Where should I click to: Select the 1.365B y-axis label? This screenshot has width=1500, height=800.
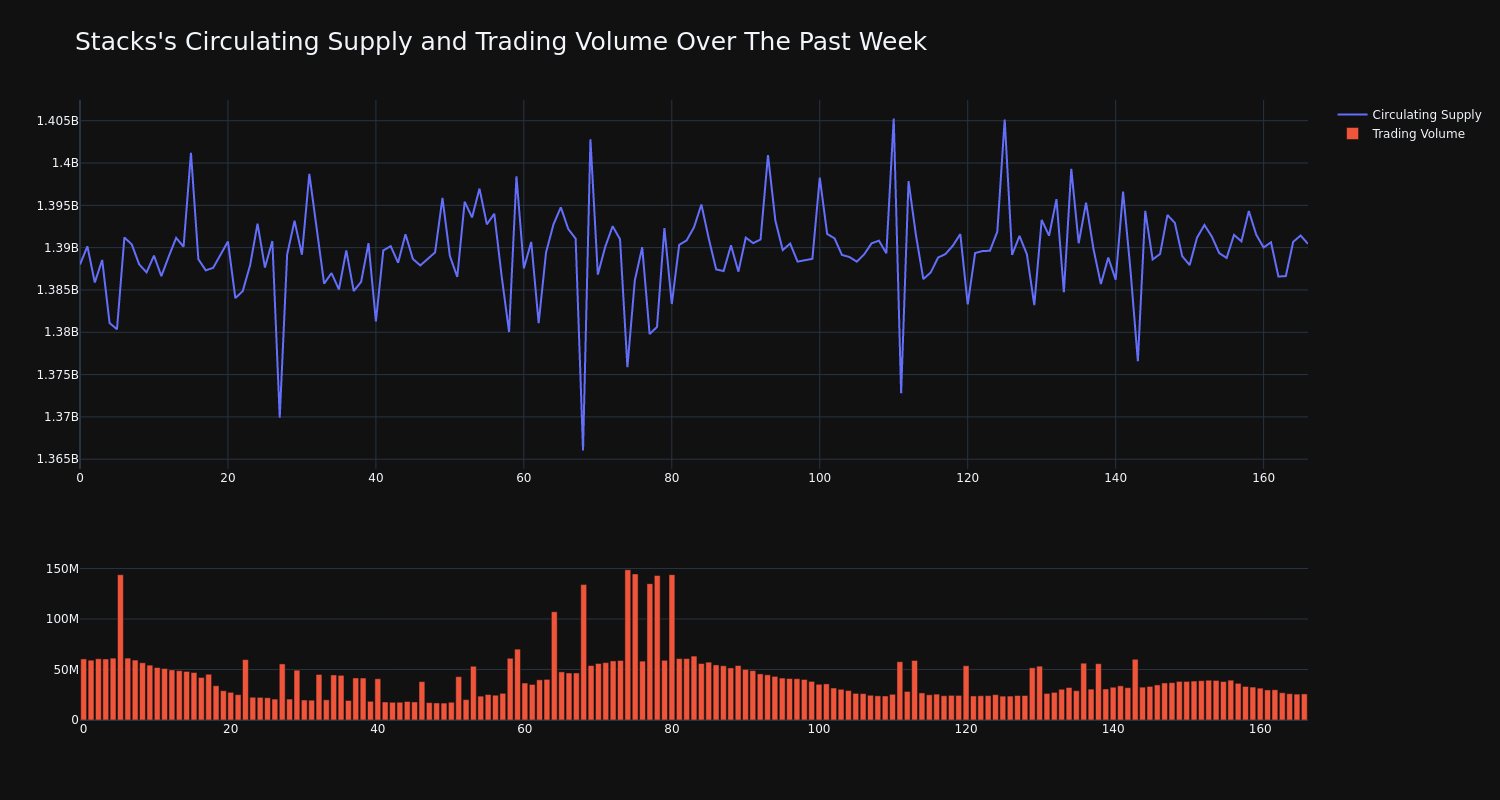click(57, 459)
